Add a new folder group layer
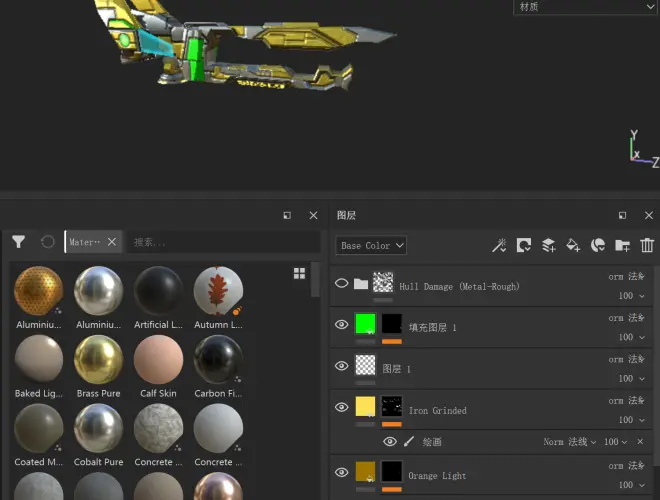 (623, 245)
